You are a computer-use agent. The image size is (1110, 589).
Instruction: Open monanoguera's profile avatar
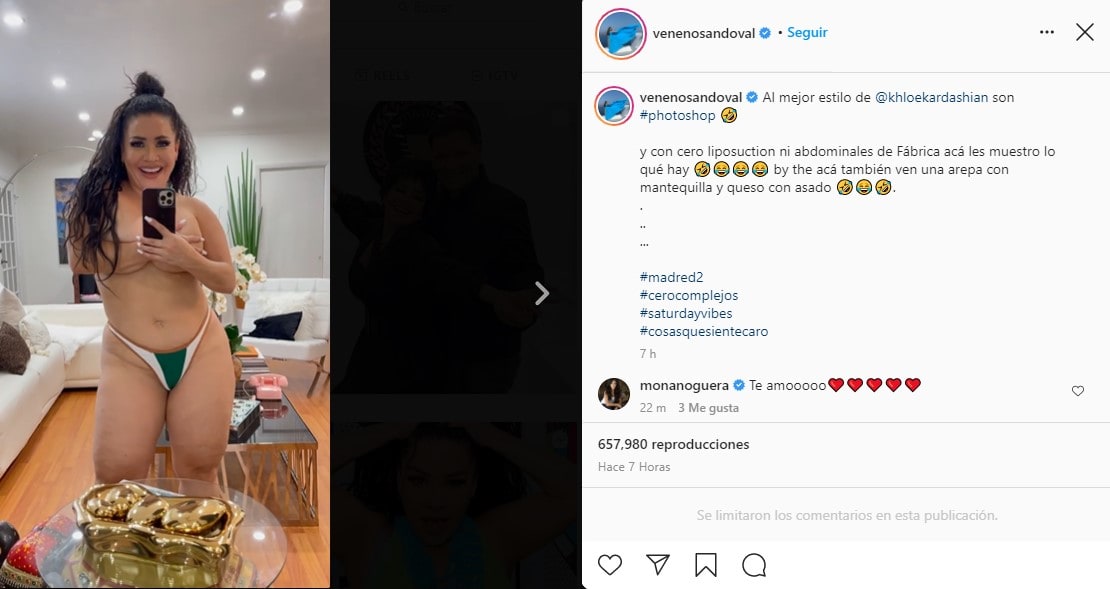614,394
